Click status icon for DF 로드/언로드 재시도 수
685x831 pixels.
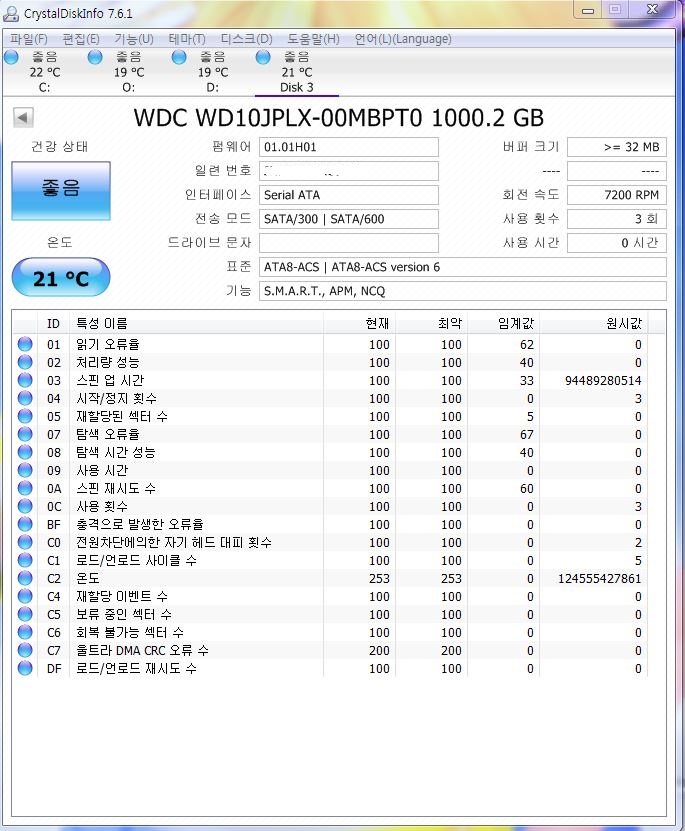click(25, 669)
